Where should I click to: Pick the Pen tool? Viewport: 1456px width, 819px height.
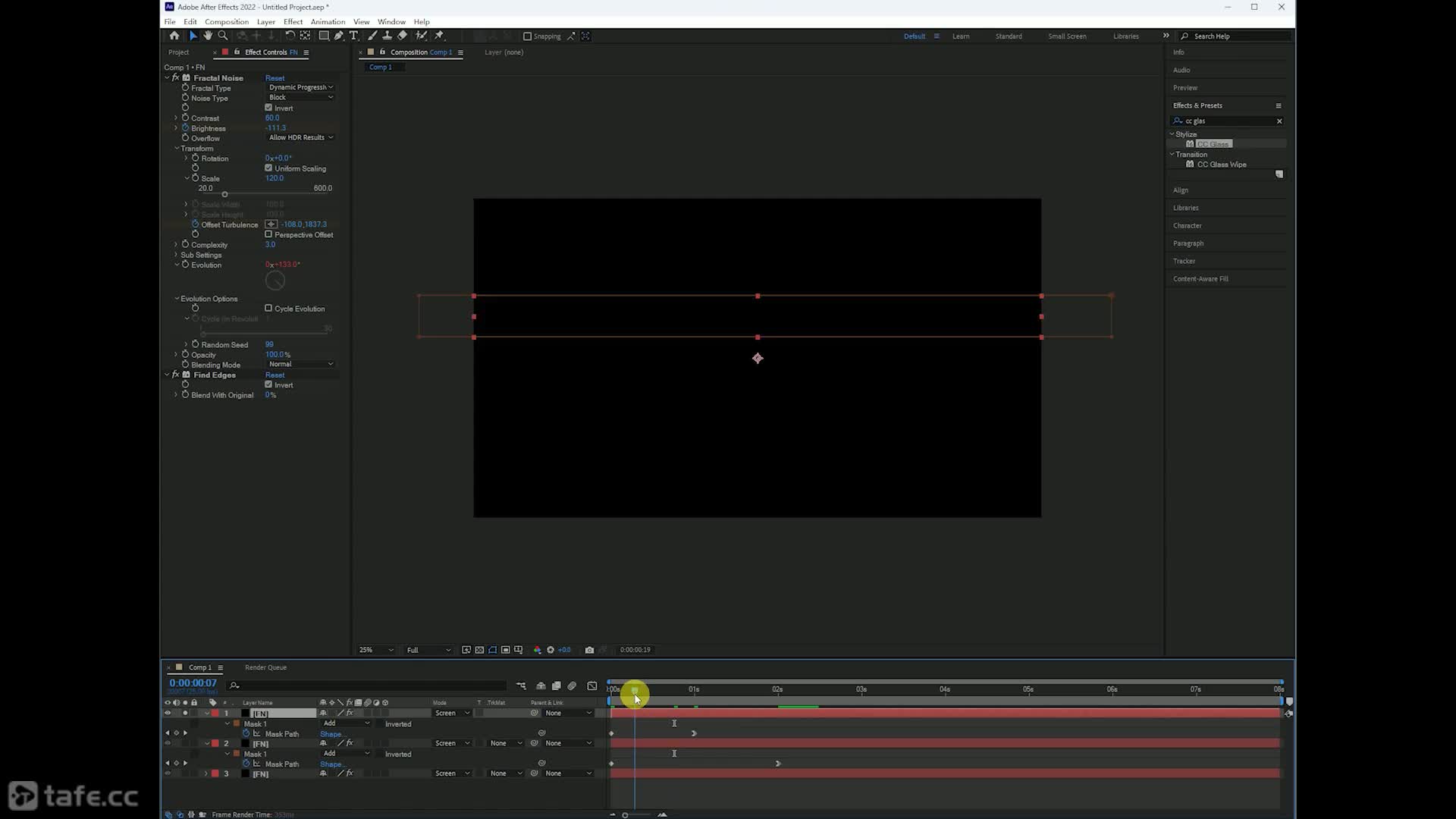339,36
